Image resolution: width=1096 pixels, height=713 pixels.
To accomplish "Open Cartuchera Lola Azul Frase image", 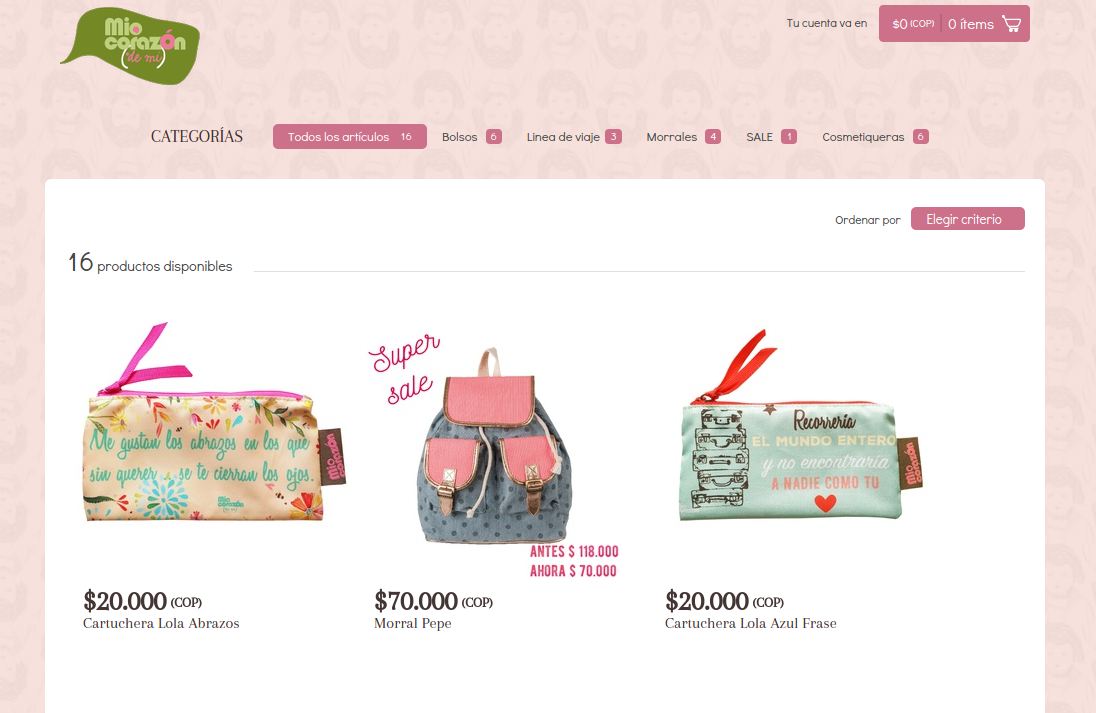I will [800, 426].
